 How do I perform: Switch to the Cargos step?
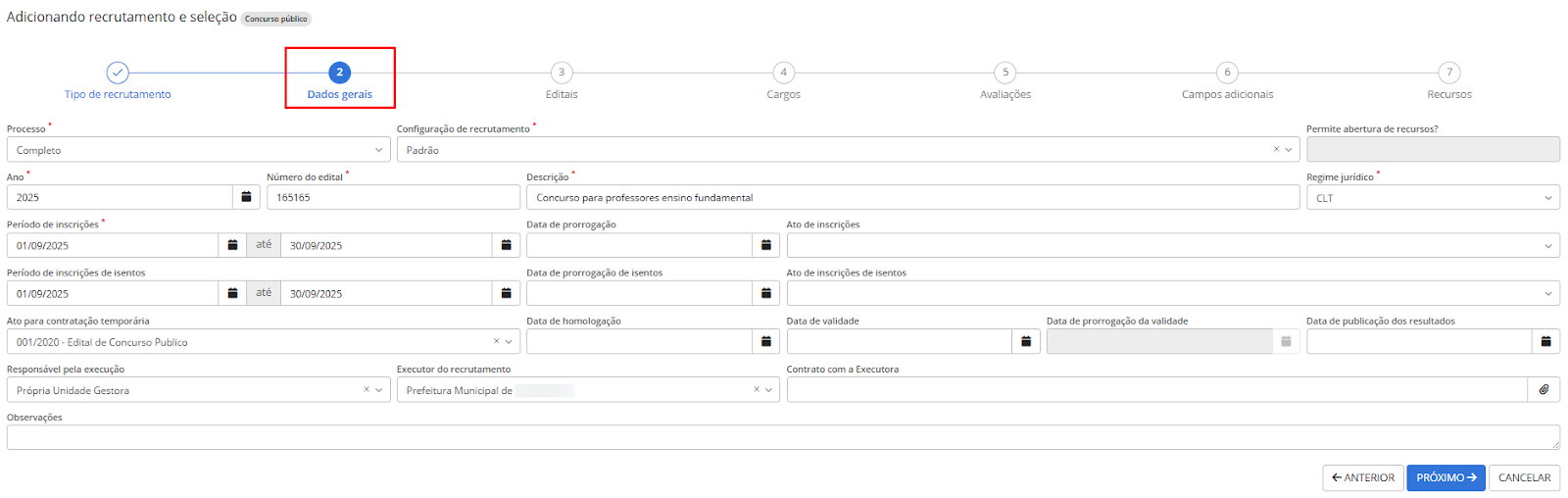[783, 74]
